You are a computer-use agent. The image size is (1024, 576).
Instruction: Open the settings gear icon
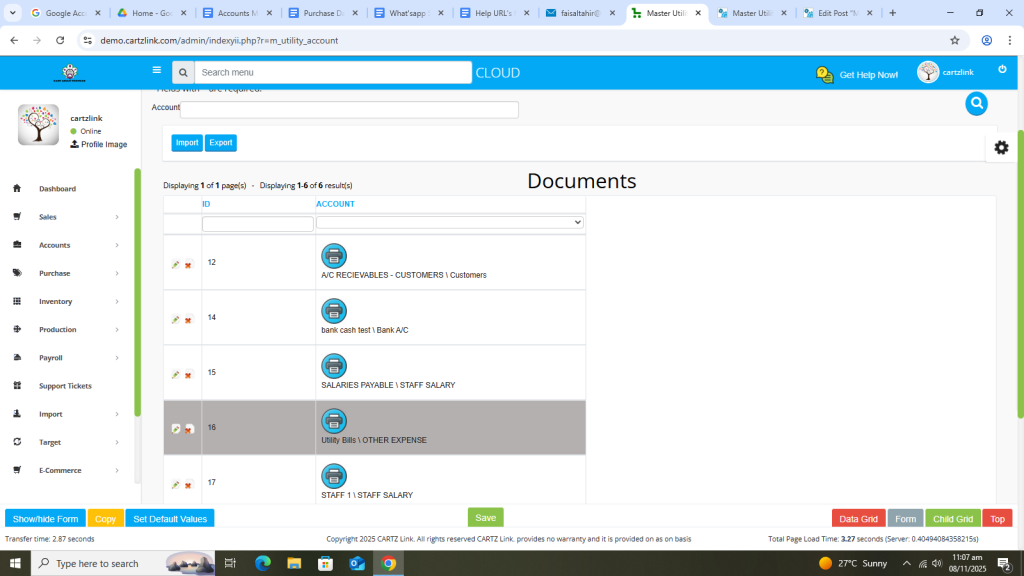click(x=1001, y=147)
